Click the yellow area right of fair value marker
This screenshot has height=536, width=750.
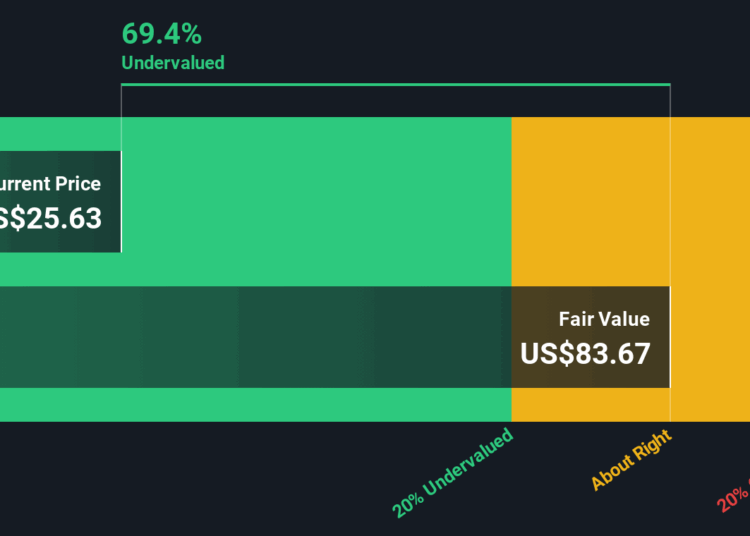(710, 269)
